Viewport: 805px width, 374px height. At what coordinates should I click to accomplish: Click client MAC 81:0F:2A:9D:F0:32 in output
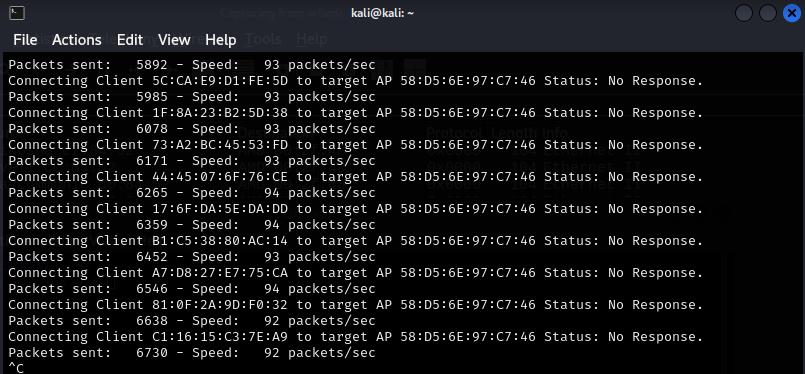[x=220, y=305]
